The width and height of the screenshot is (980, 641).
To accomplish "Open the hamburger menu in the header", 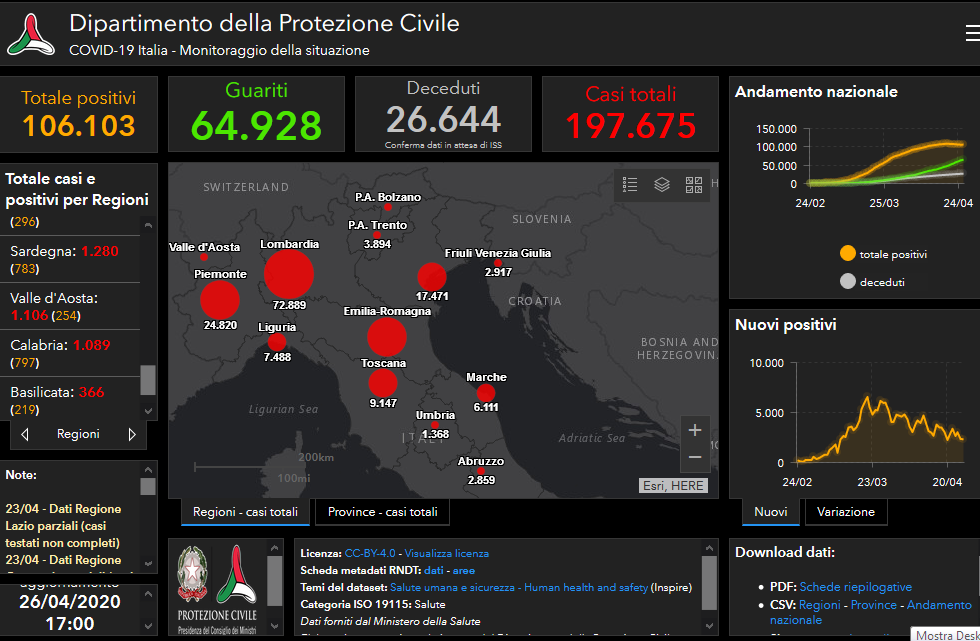I will pos(972,34).
